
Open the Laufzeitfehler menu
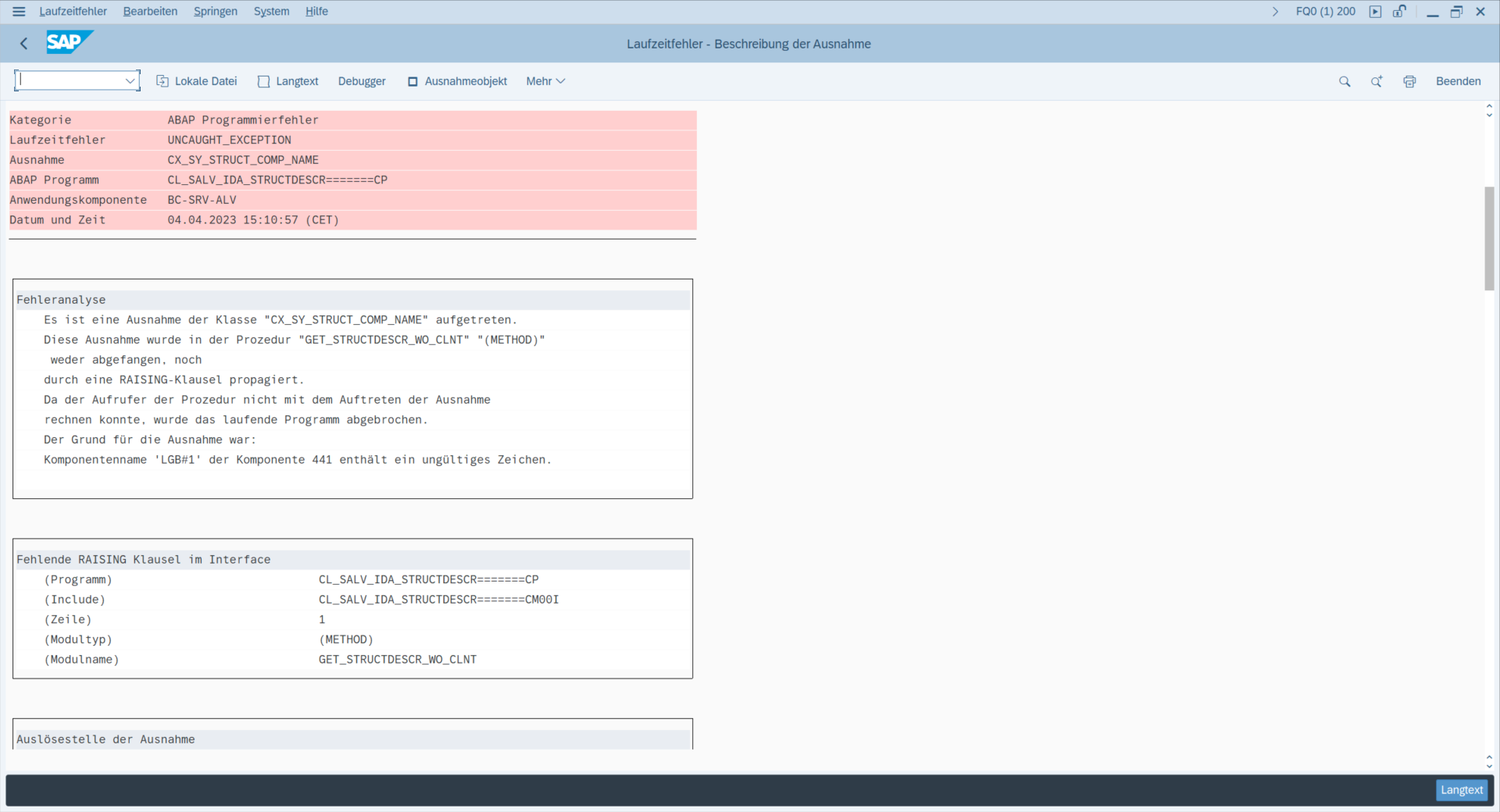(x=73, y=12)
